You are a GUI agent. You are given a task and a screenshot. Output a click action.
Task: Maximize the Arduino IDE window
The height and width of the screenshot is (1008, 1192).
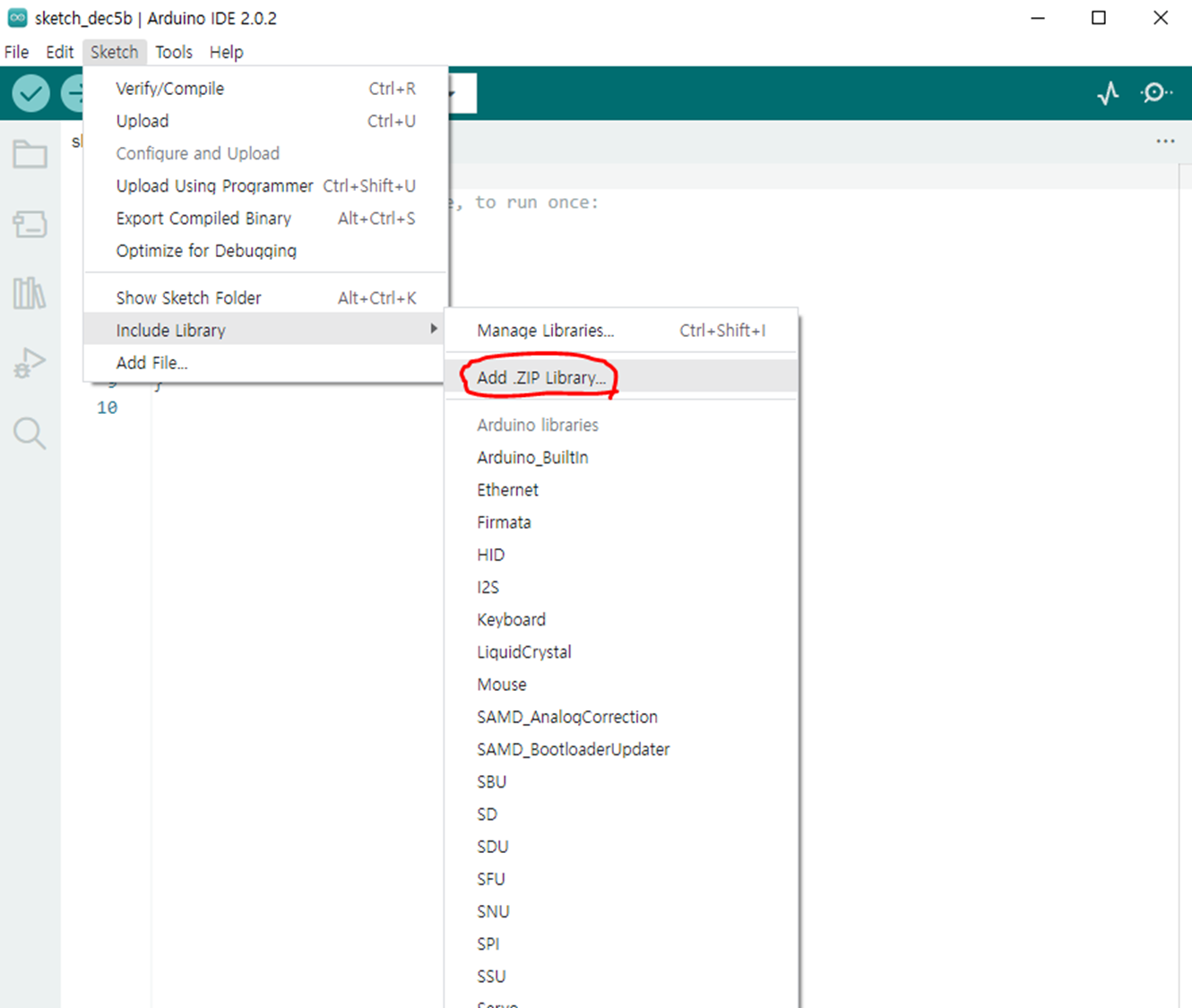click(x=1099, y=18)
